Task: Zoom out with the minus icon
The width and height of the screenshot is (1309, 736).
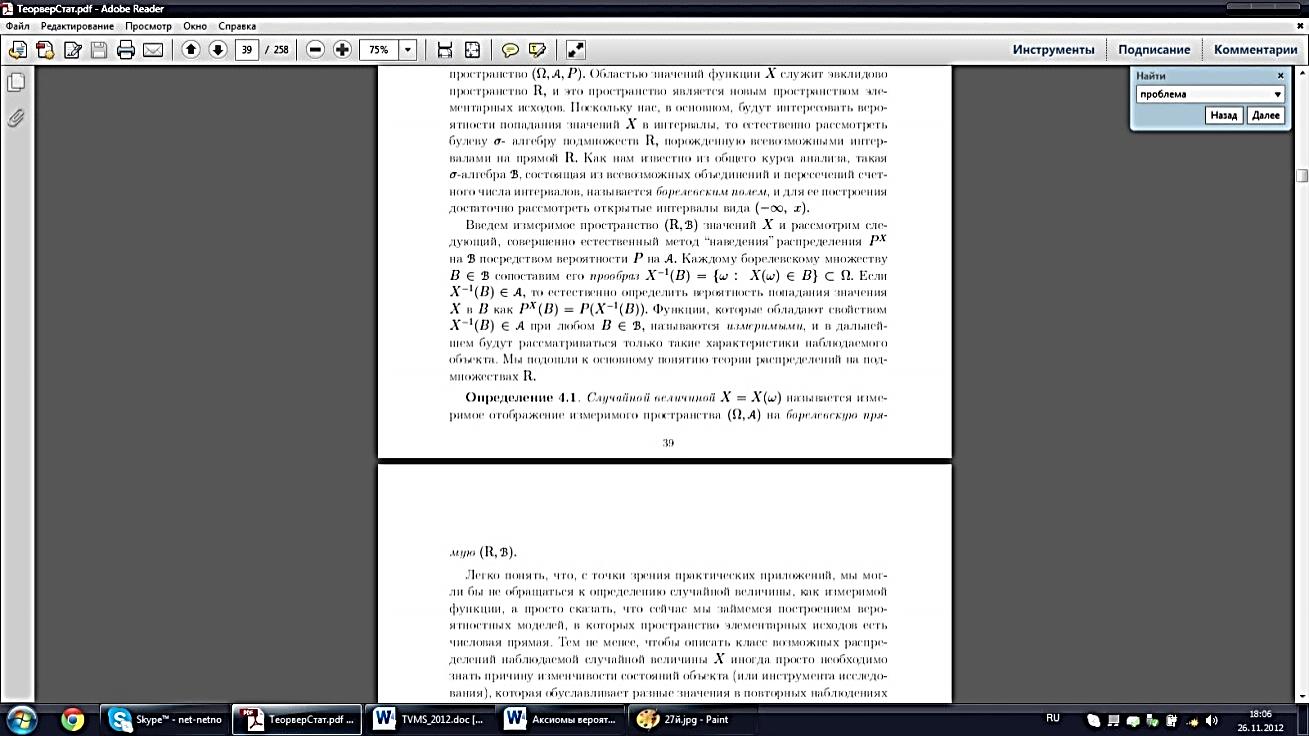Action: point(315,49)
